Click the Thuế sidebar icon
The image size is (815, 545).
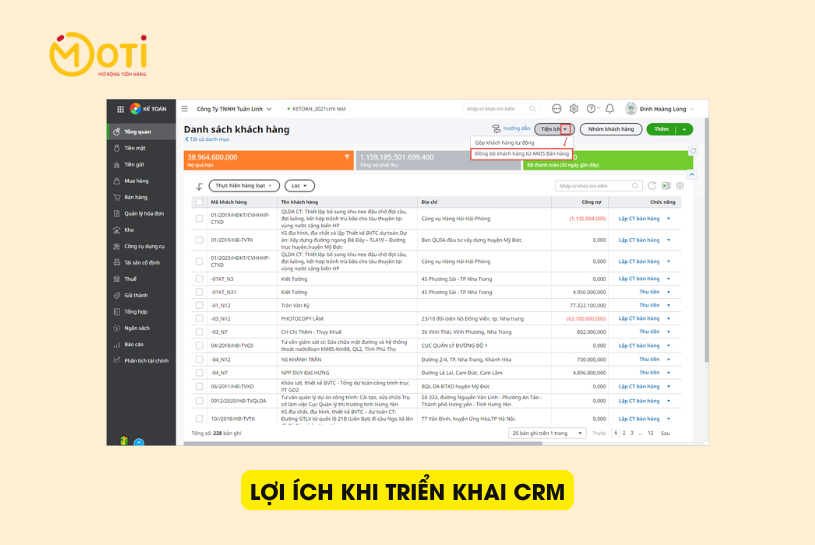coord(117,279)
